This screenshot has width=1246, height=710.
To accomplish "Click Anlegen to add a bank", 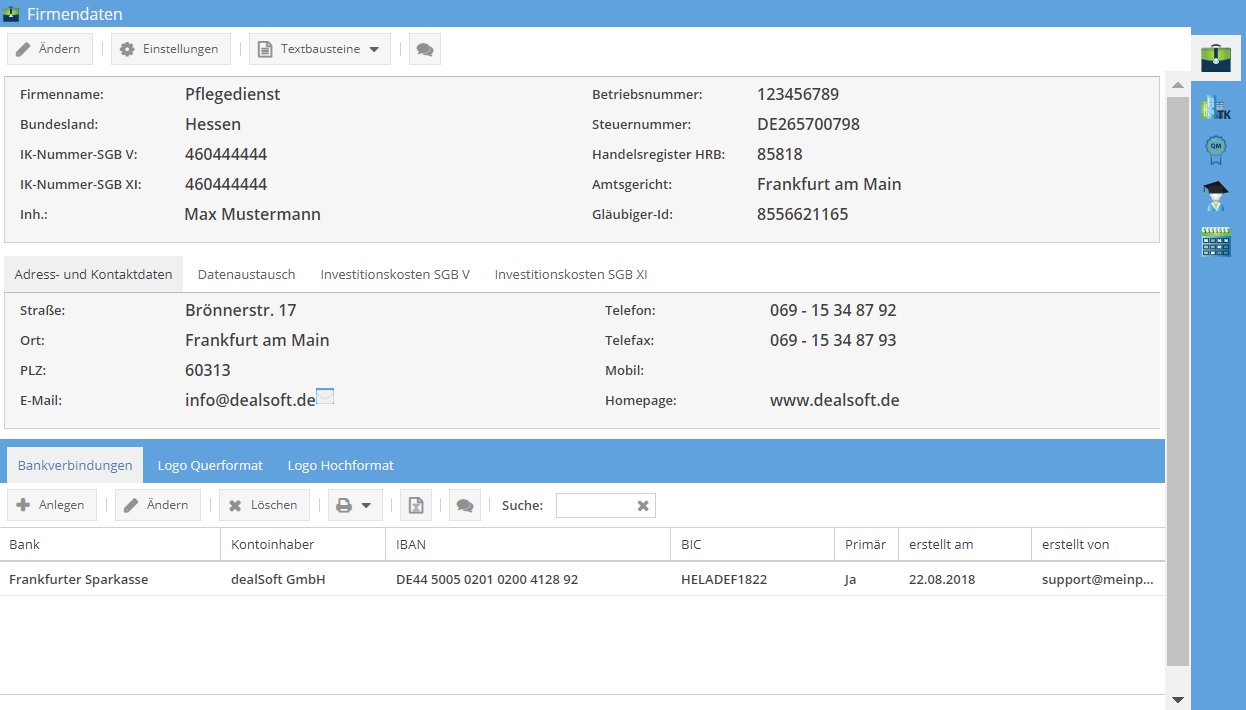I will 52,506.
